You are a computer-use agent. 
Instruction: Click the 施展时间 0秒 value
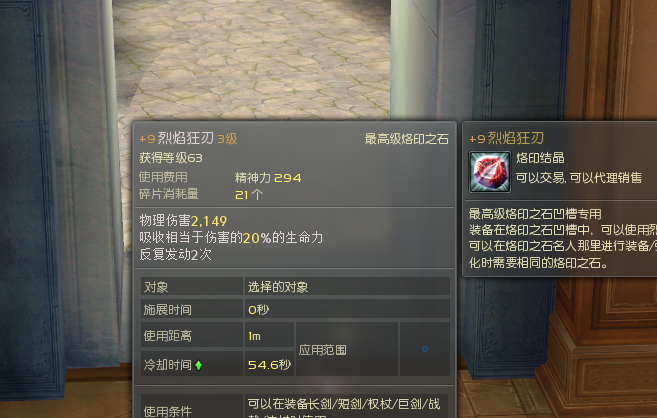pyautogui.click(x=259, y=310)
